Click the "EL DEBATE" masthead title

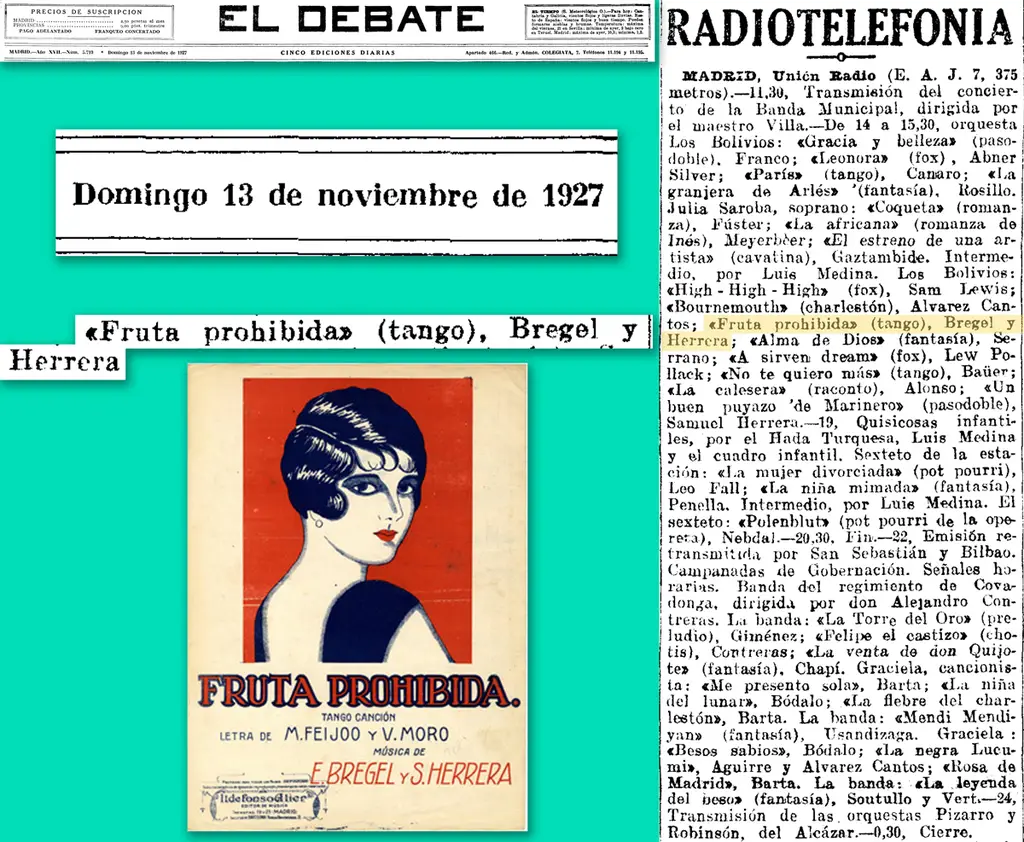(x=351, y=20)
